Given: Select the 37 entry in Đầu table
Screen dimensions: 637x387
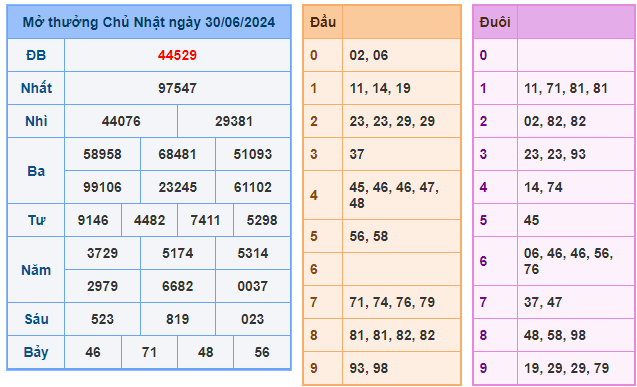Looking at the screenshot, I should click(x=357, y=154).
